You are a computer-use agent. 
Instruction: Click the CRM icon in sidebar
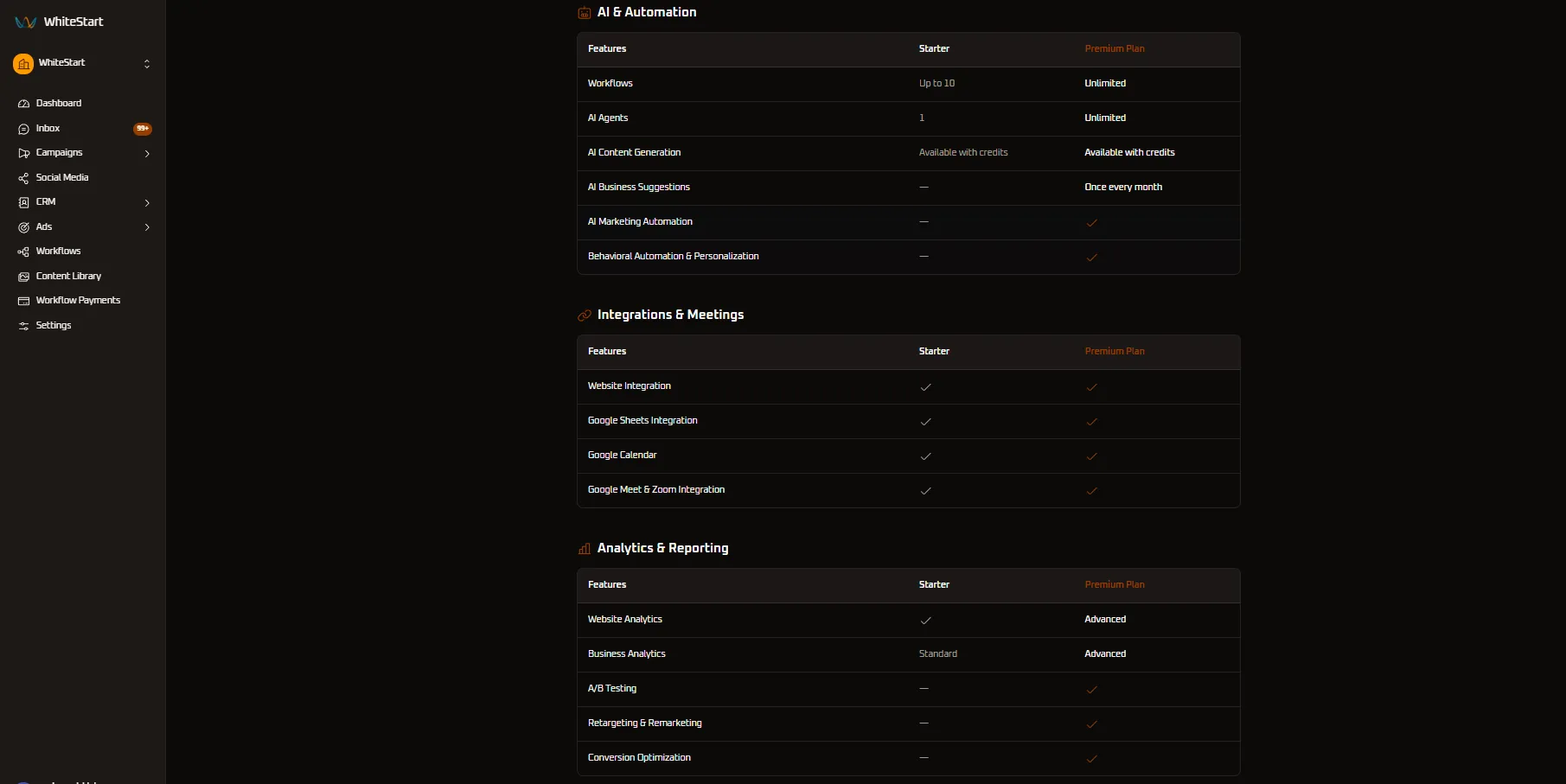pyautogui.click(x=24, y=202)
